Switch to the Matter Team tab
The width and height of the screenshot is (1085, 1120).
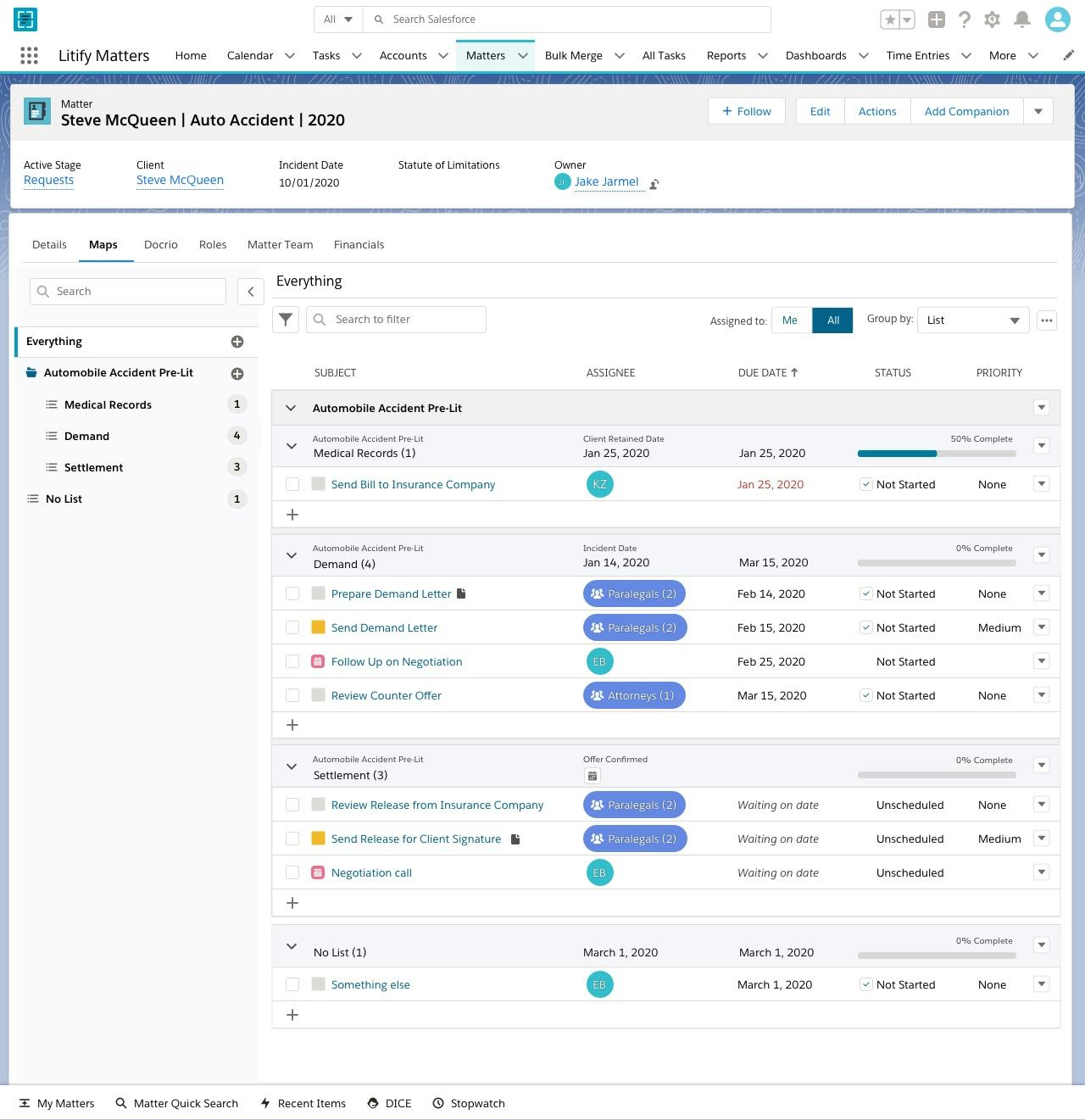pos(281,245)
